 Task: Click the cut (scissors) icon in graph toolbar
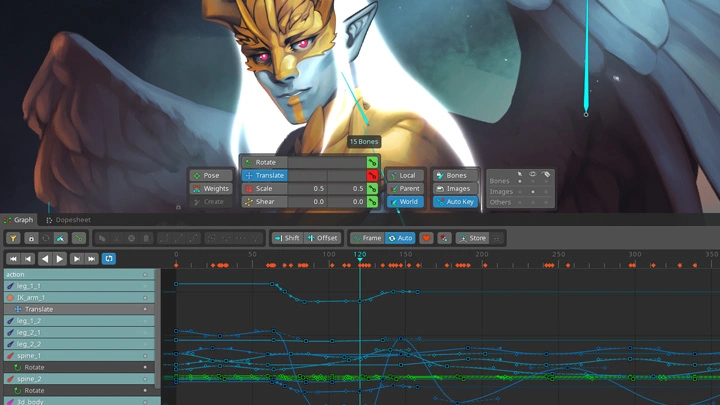pos(117,238)
